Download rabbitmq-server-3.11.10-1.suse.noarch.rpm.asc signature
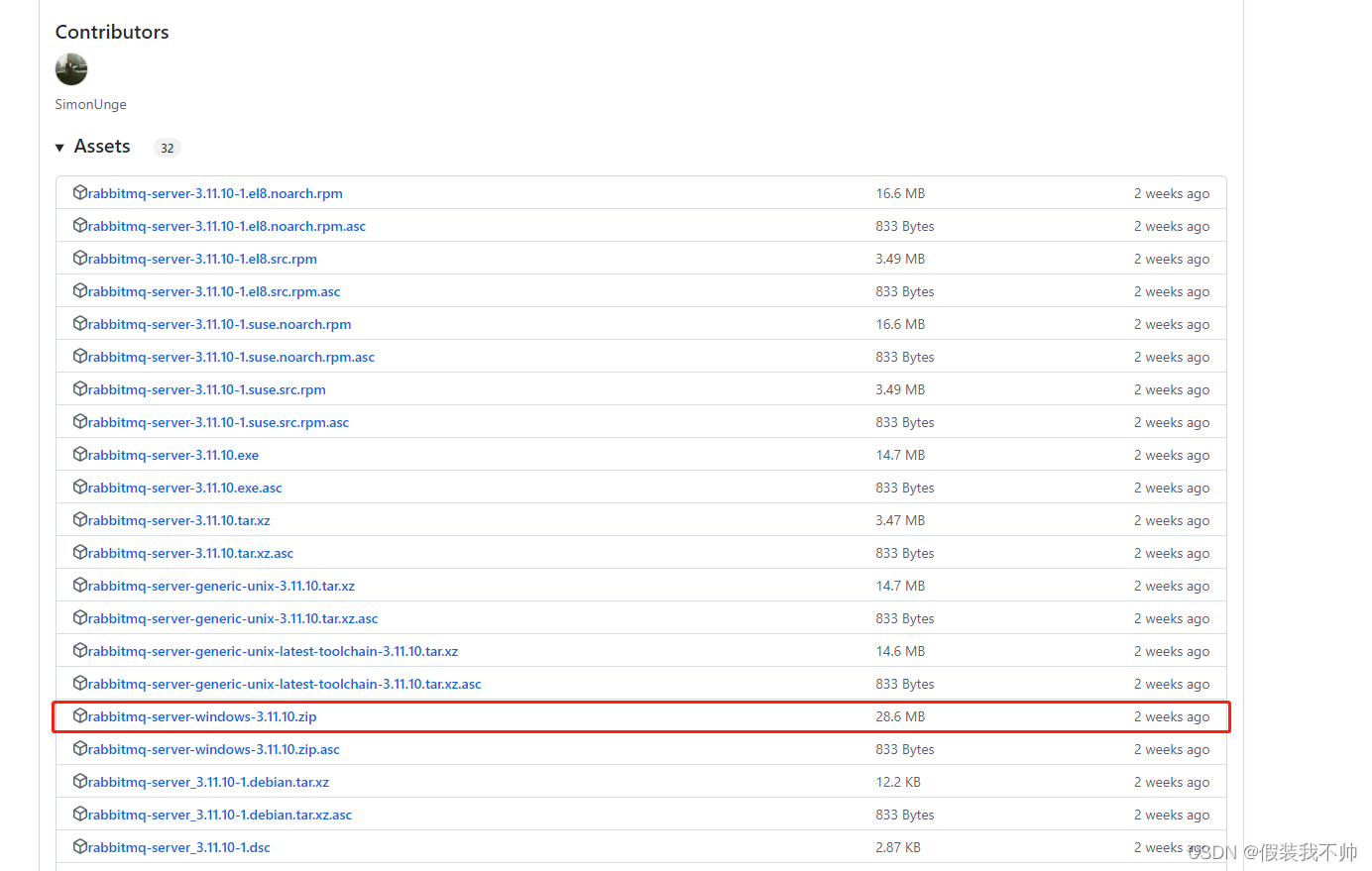1372x871 pixels. tap(231, 357)
